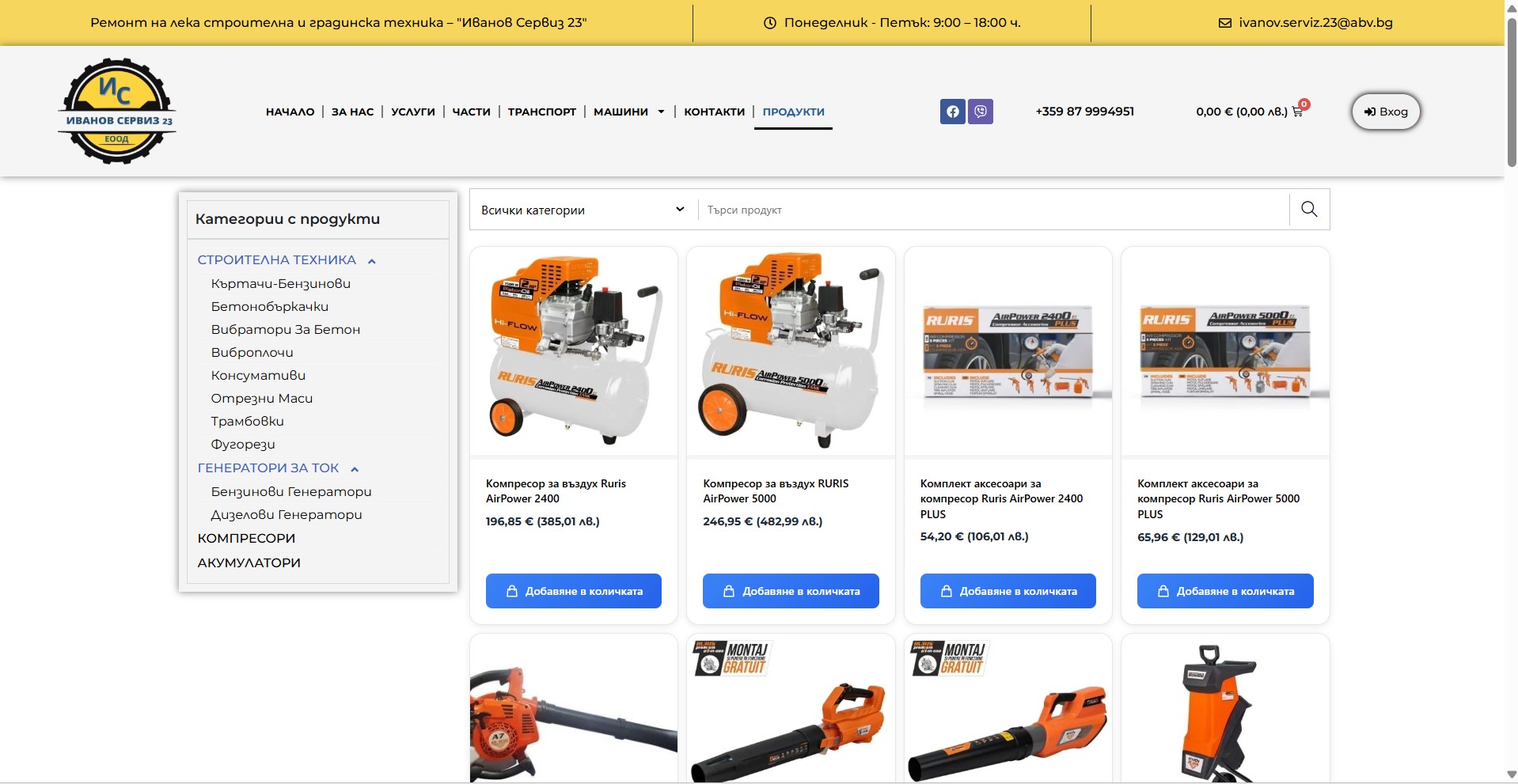Open the Компресор за въздух RURIS AirPower 5000 title
This screenshot has height=784, width=1518.
pos(776,491)
